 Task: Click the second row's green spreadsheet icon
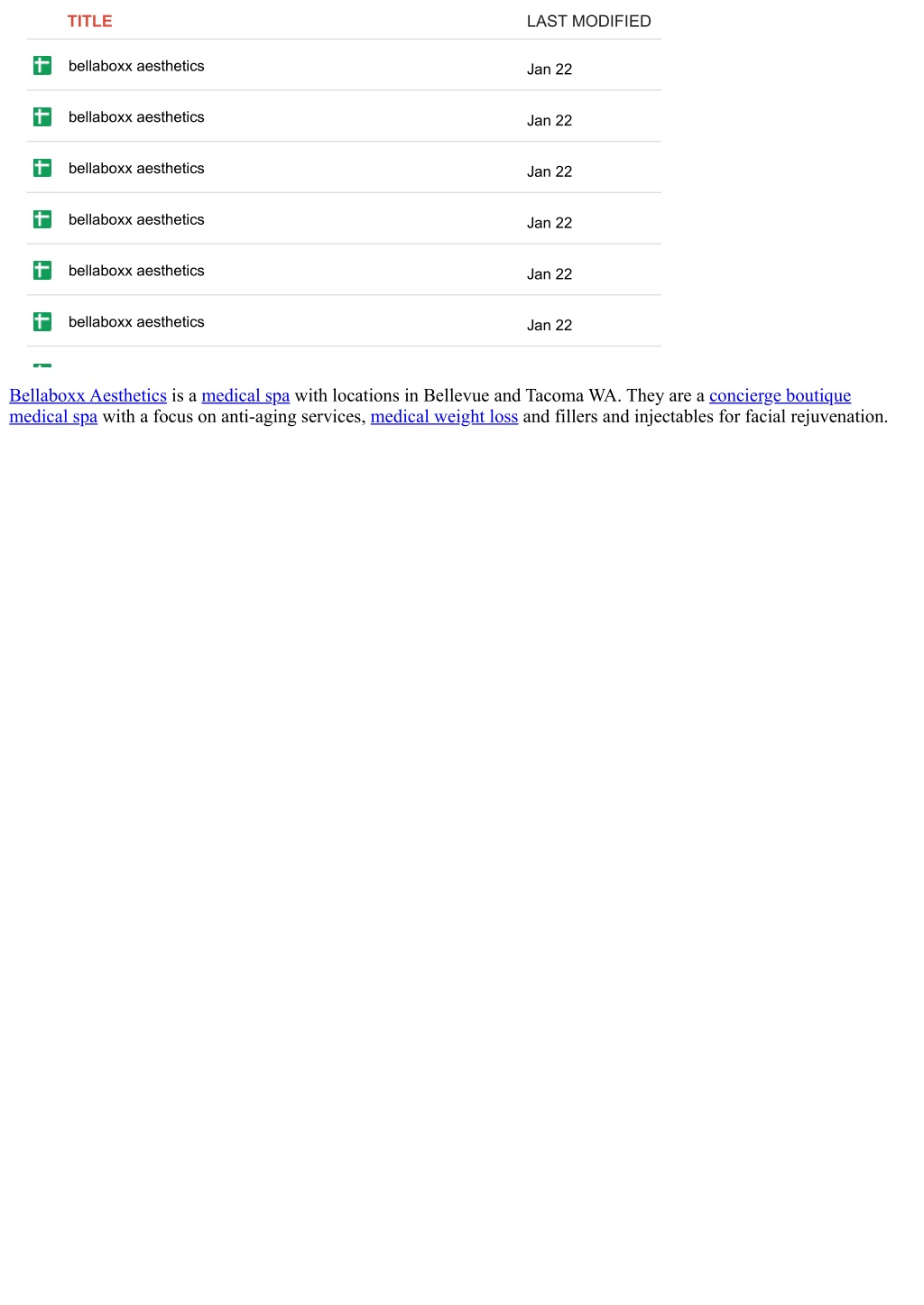[42, 117]
